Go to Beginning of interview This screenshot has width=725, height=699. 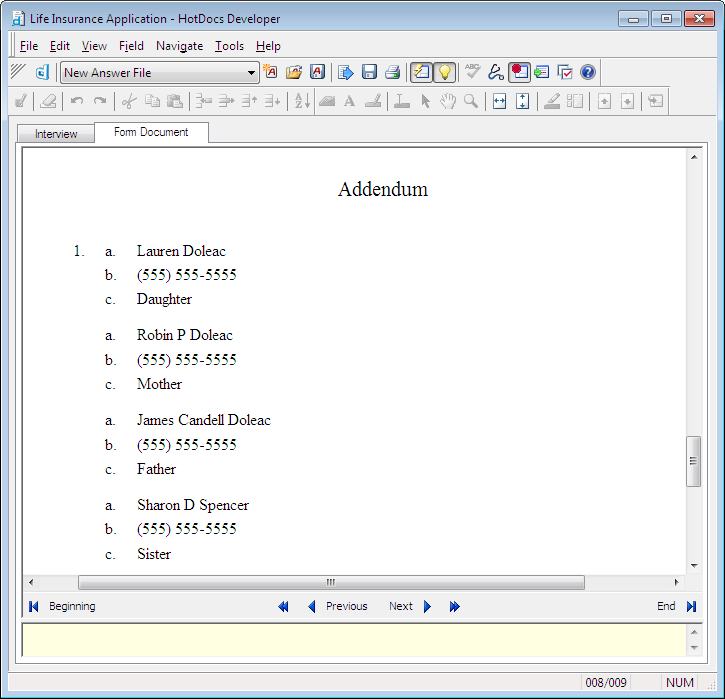pos(62,606)
